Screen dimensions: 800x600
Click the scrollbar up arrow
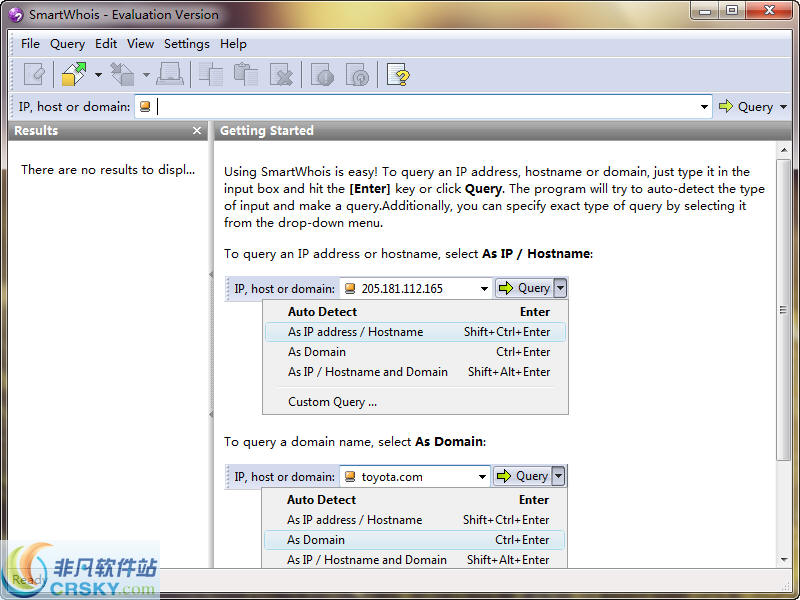click(784, 150)
